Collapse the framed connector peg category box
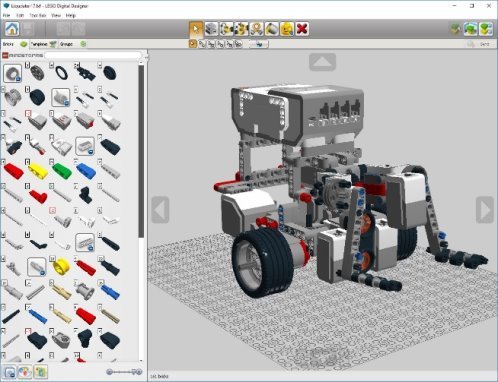This screenshot has height=382, width=498. point(37,267)
